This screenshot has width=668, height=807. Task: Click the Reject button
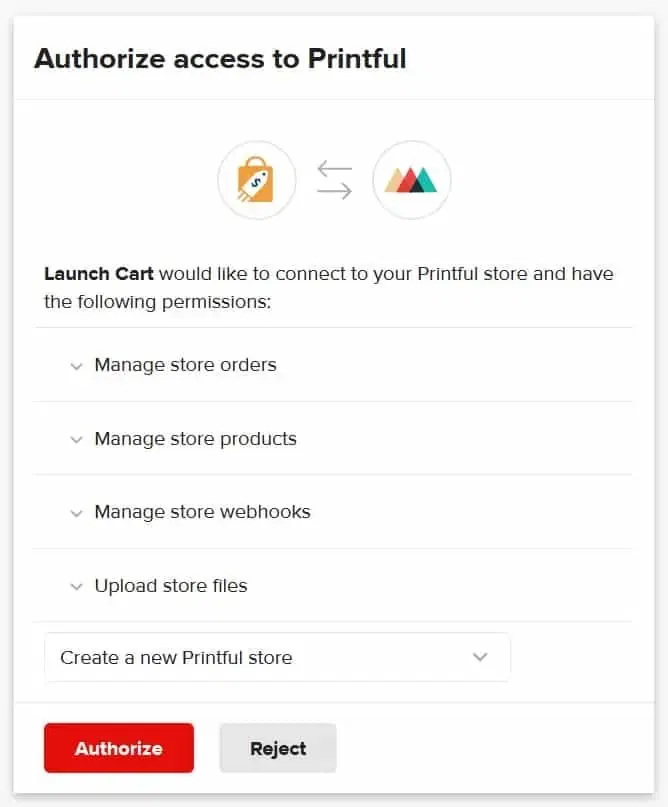(277, 748)
